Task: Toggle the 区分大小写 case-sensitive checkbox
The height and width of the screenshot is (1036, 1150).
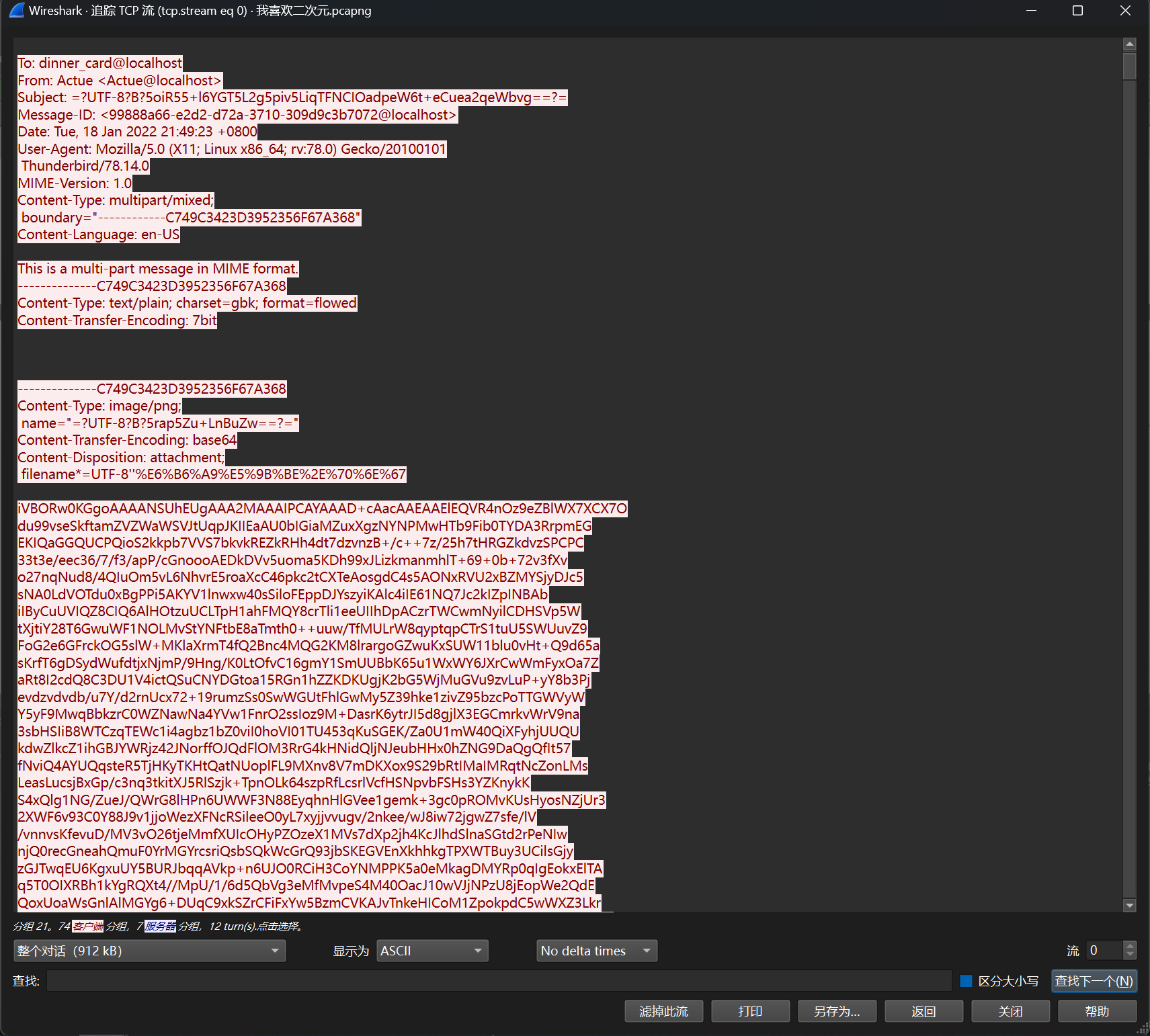Action: tap(967, 981)
